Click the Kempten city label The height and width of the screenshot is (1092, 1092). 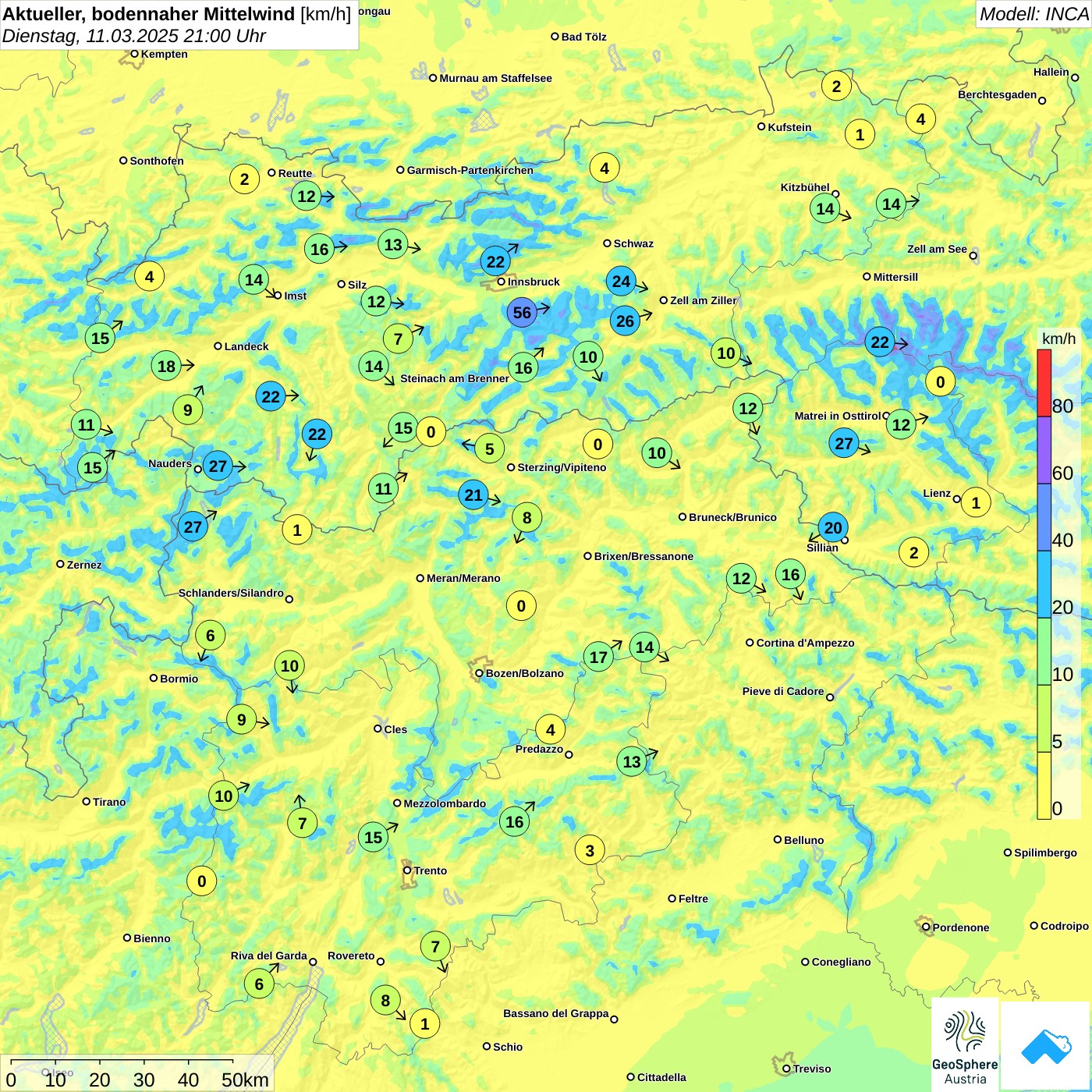(164, 54)
